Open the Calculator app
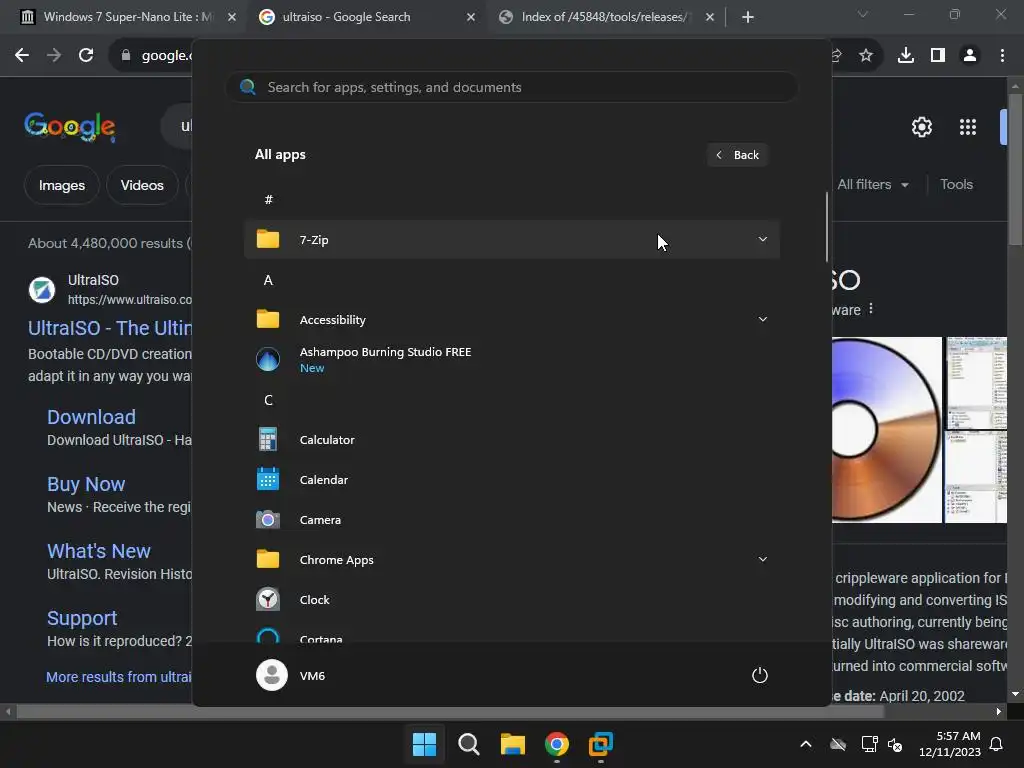The width and height of the screenshot is (1024, 768). (511, 440)
